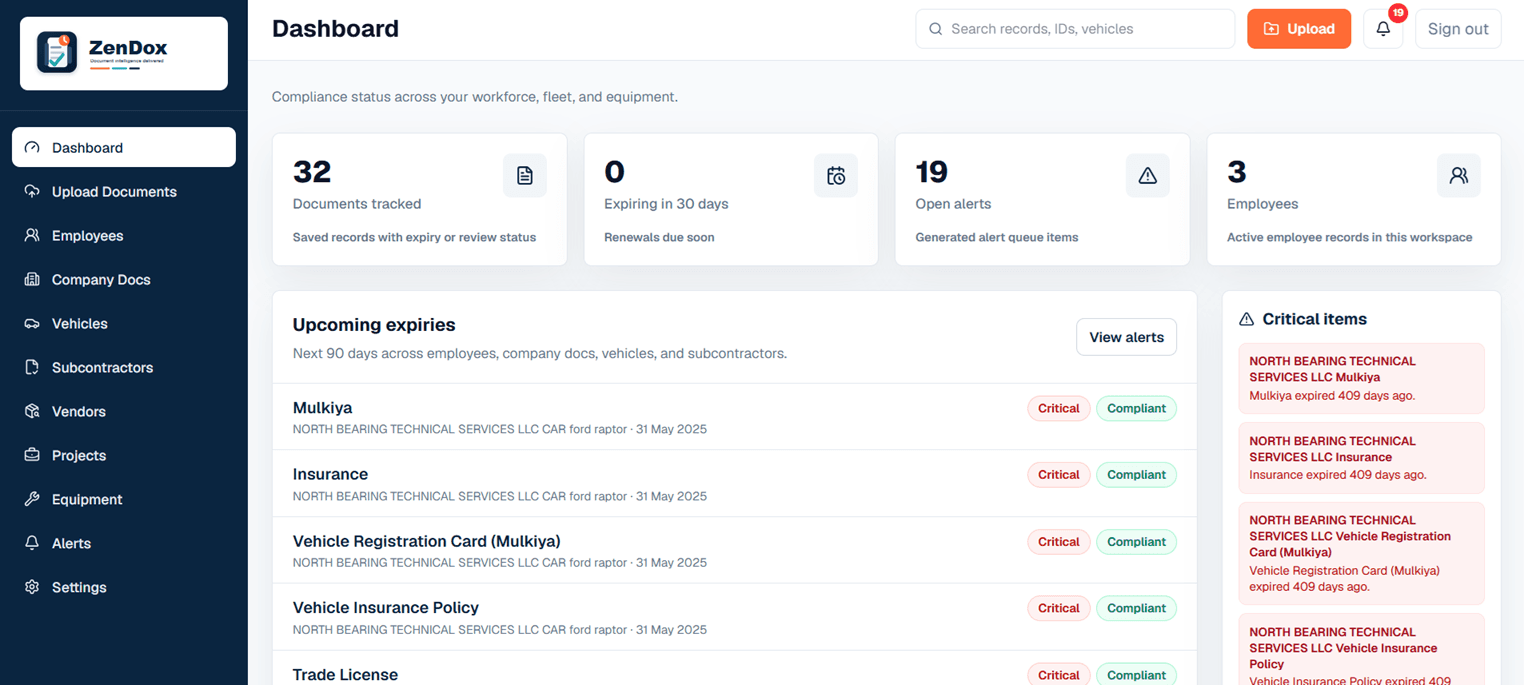Screen dimensions: 1524x685
Task: Click the '3' Employees count value
Action: [x=1237, y=172]
